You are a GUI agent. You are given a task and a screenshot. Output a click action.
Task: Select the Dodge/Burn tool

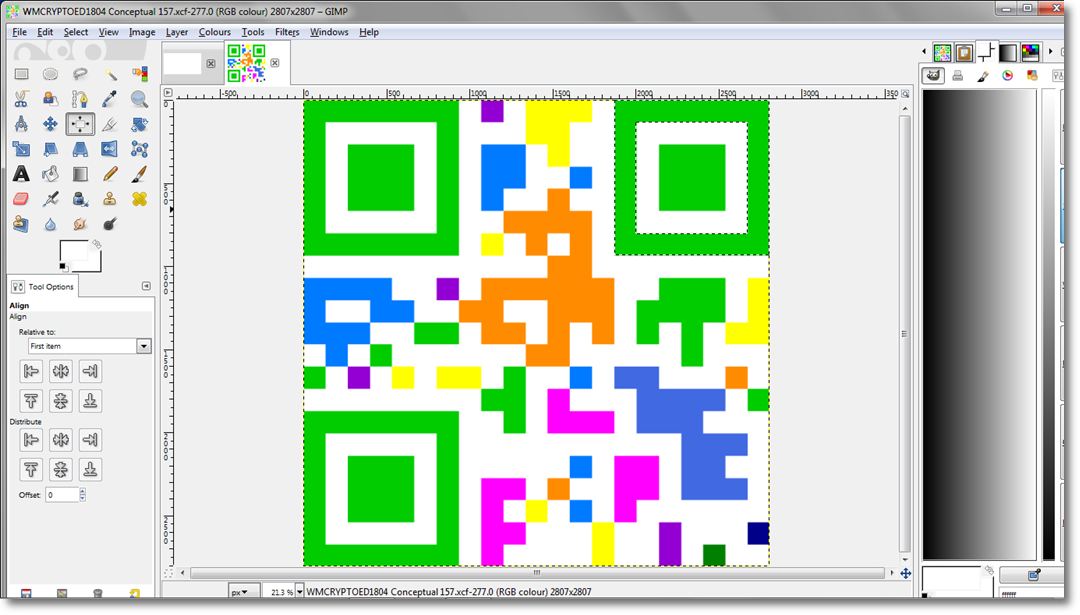[x=110, y=224]
